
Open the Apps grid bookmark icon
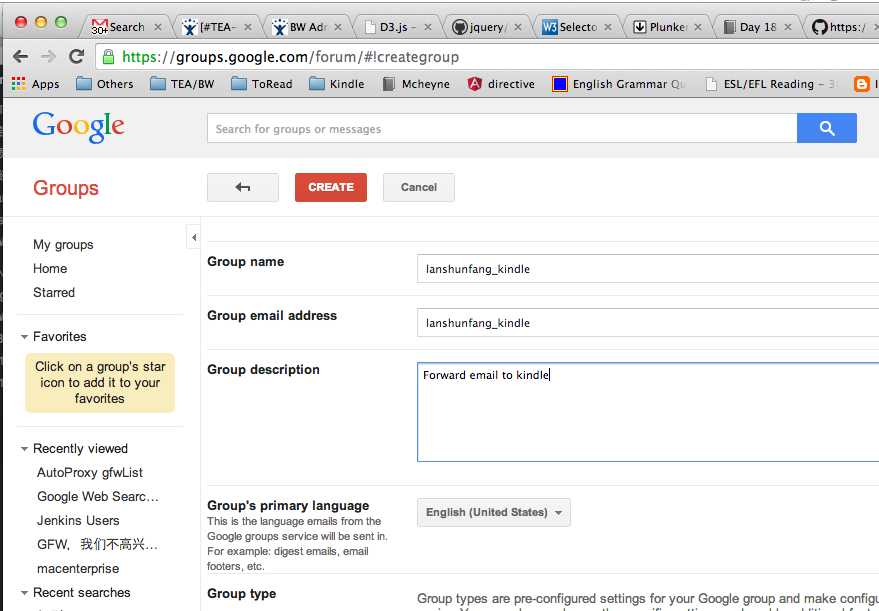pos(18,84)
